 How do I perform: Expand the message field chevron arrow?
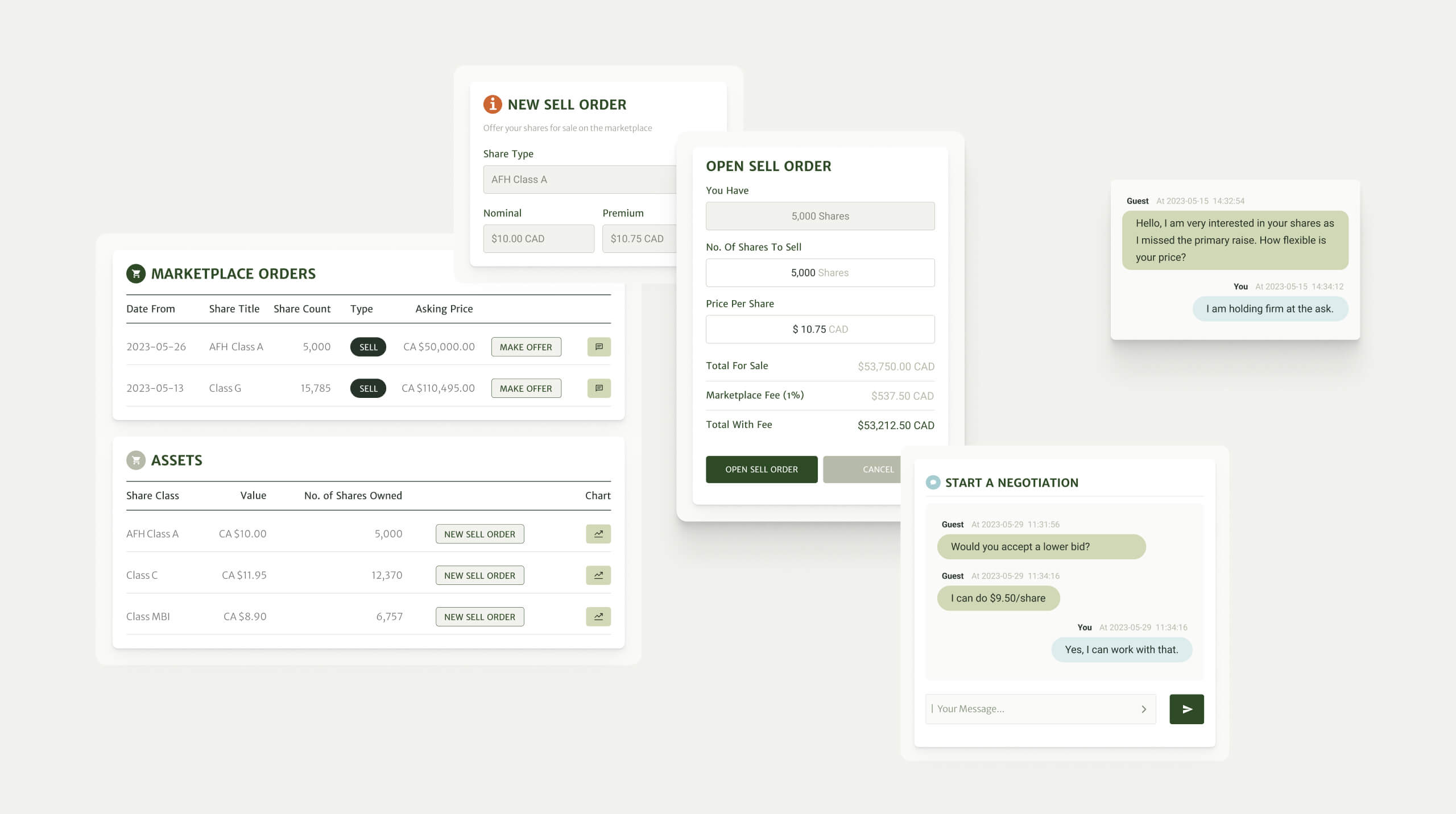click(x=1144, y=709)
